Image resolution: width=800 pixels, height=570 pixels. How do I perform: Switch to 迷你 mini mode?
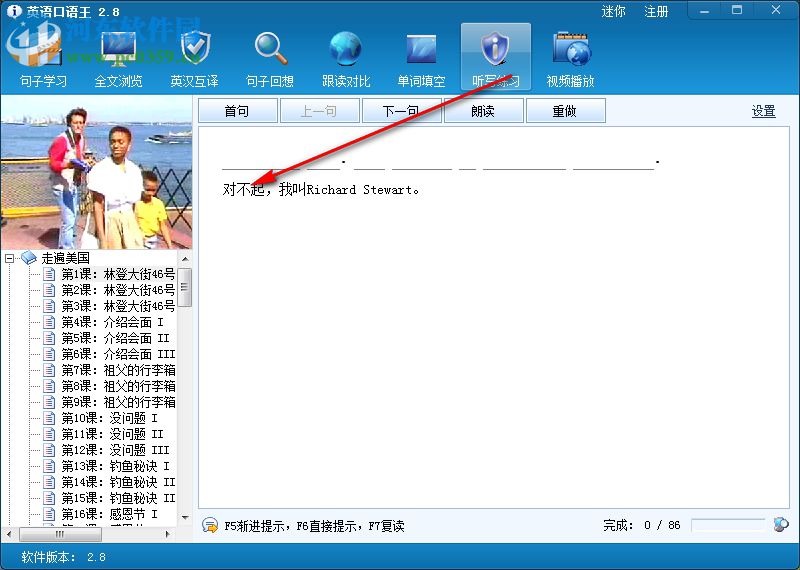pyautogui.click(x=613, y=11)
